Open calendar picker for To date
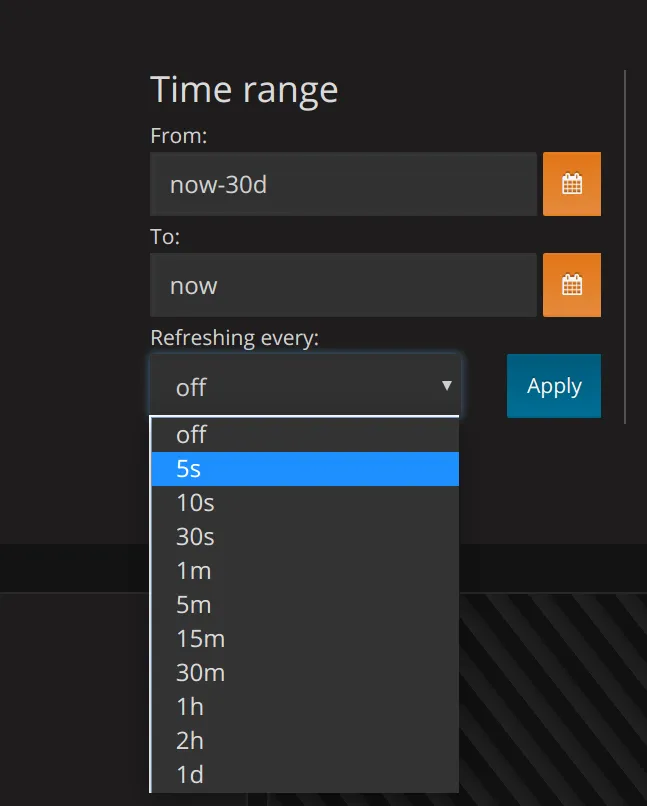This screenshot has width=647, height=806. click(571, 285)
